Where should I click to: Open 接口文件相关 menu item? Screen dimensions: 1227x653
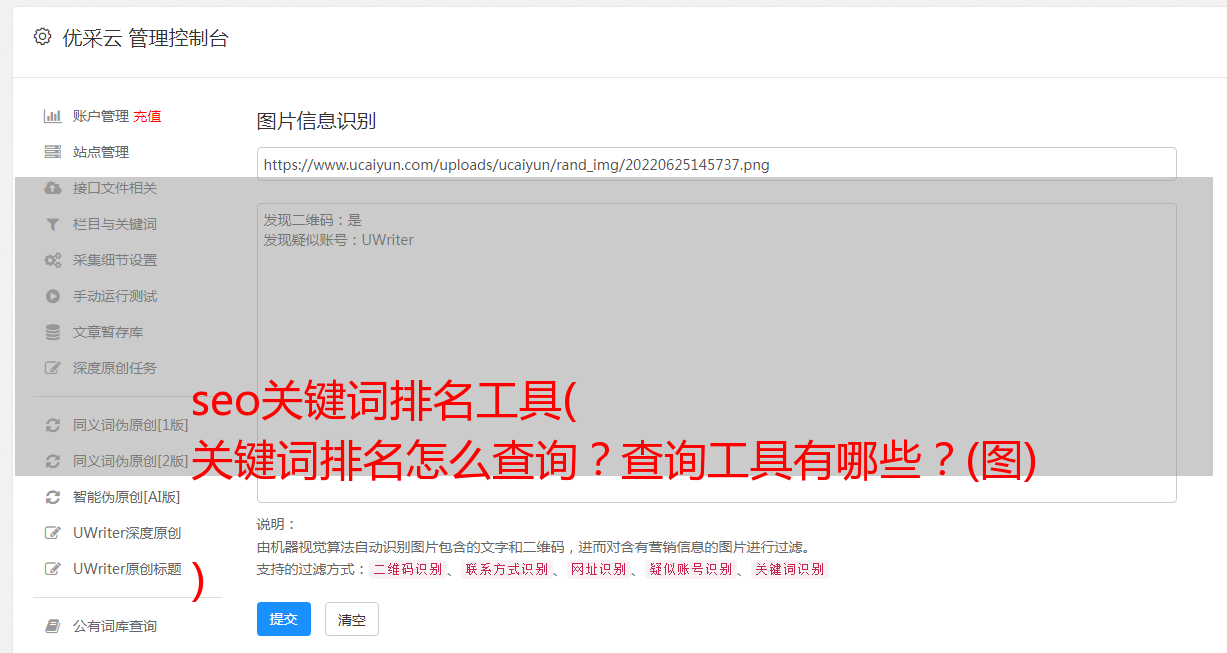(x=115, y=188)
